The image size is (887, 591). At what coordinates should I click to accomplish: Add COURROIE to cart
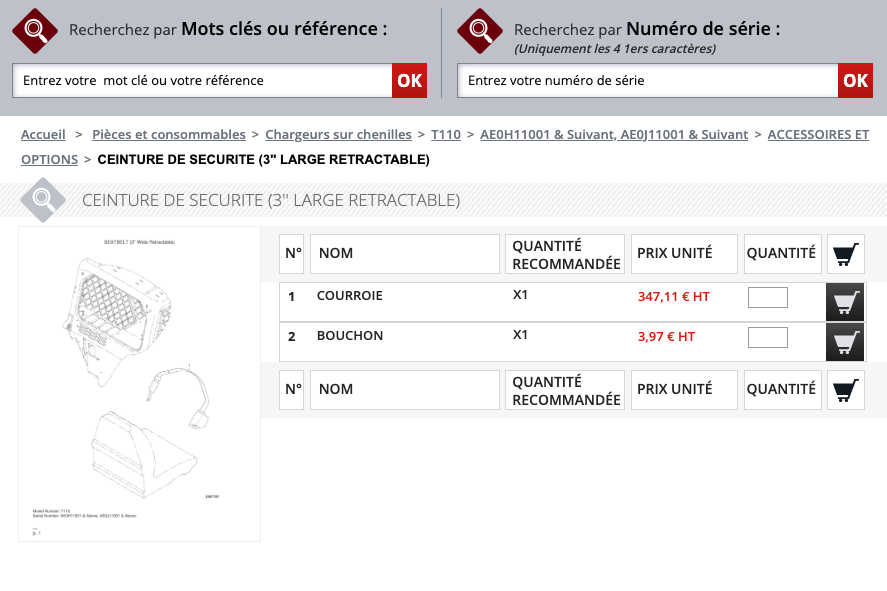tap(845, 301)
